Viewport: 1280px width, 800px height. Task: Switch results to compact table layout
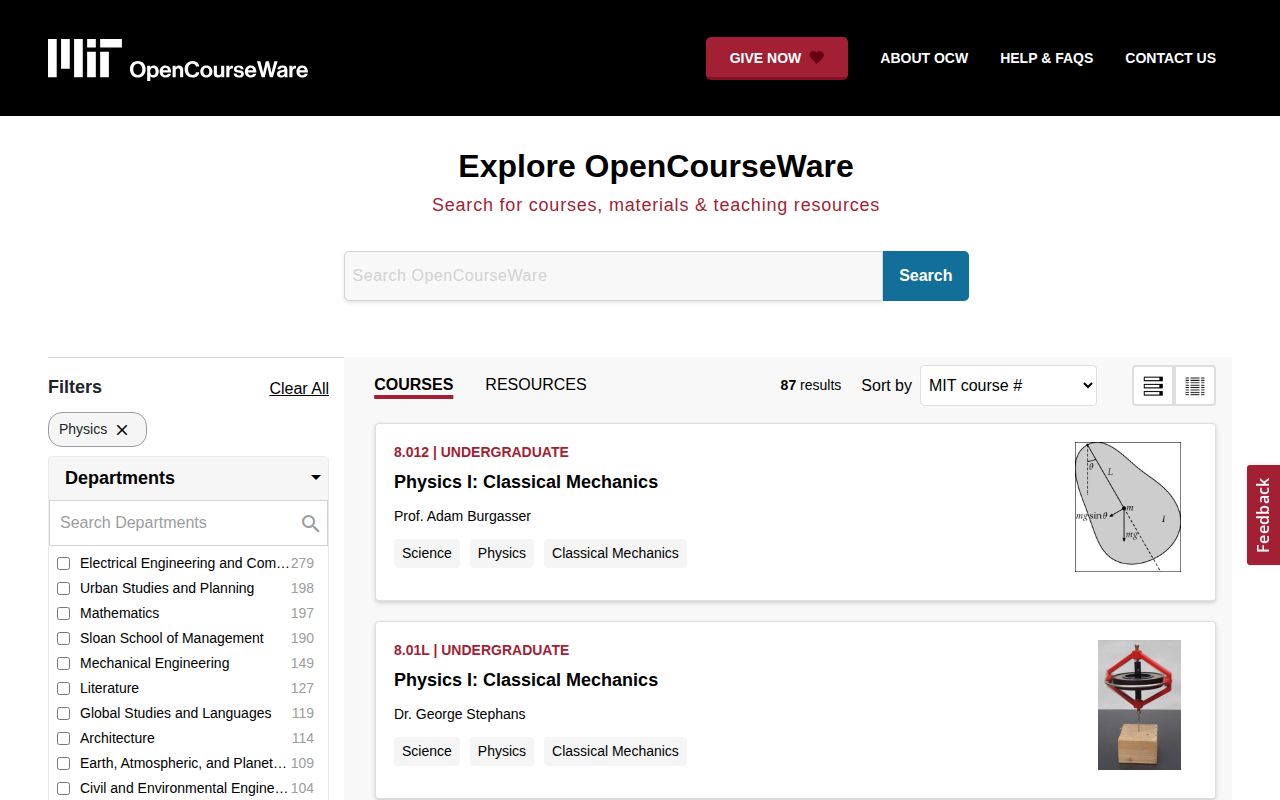[x=1195, y=385]
